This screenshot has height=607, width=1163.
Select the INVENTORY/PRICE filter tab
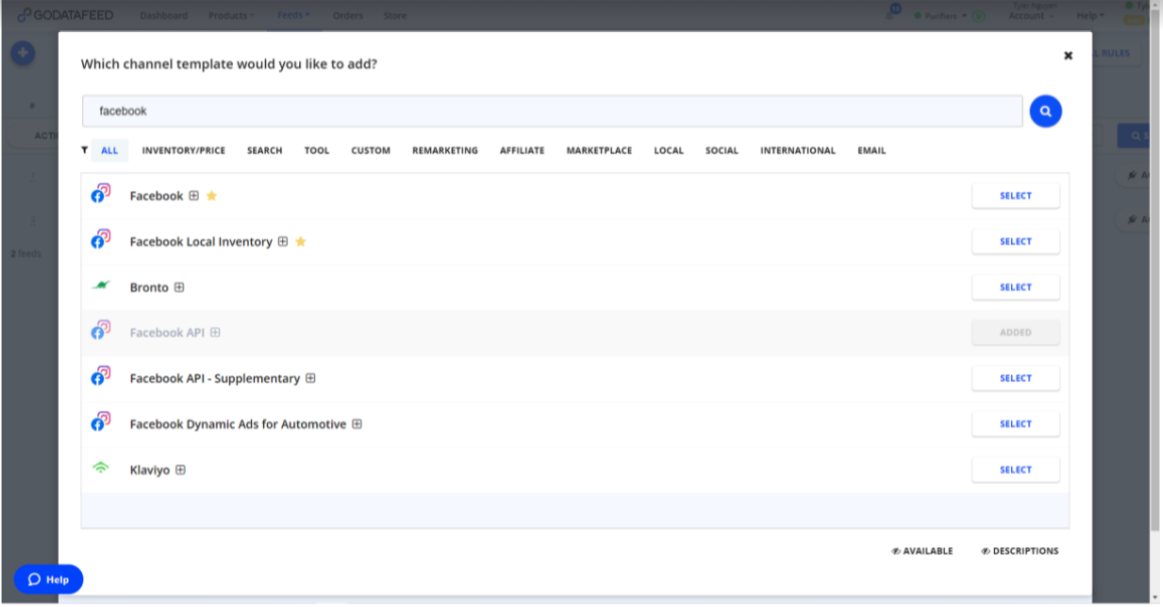[183, 151]
